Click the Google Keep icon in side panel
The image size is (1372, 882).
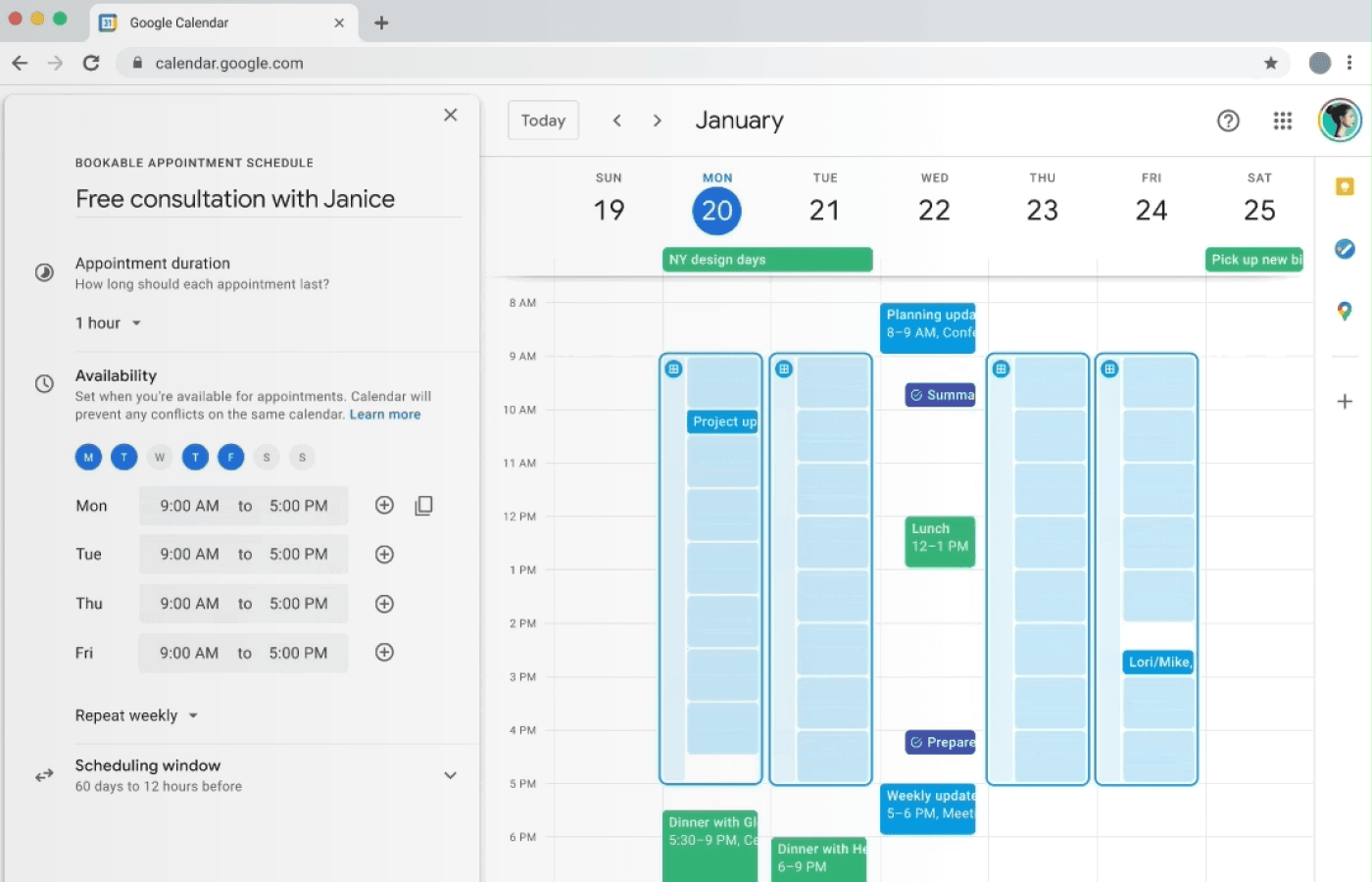coord(1345,186)
